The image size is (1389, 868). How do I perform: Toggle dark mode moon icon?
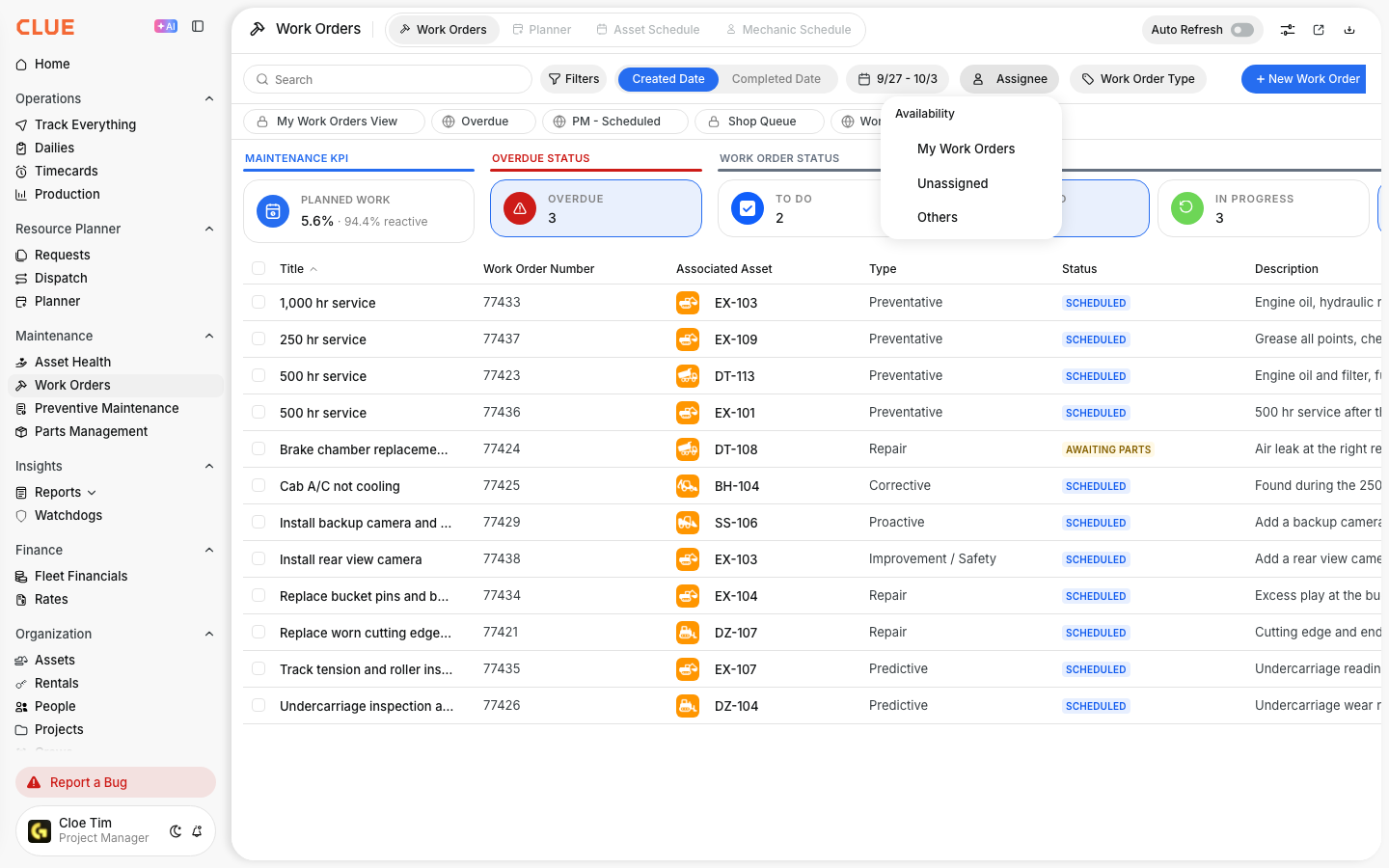176,831
